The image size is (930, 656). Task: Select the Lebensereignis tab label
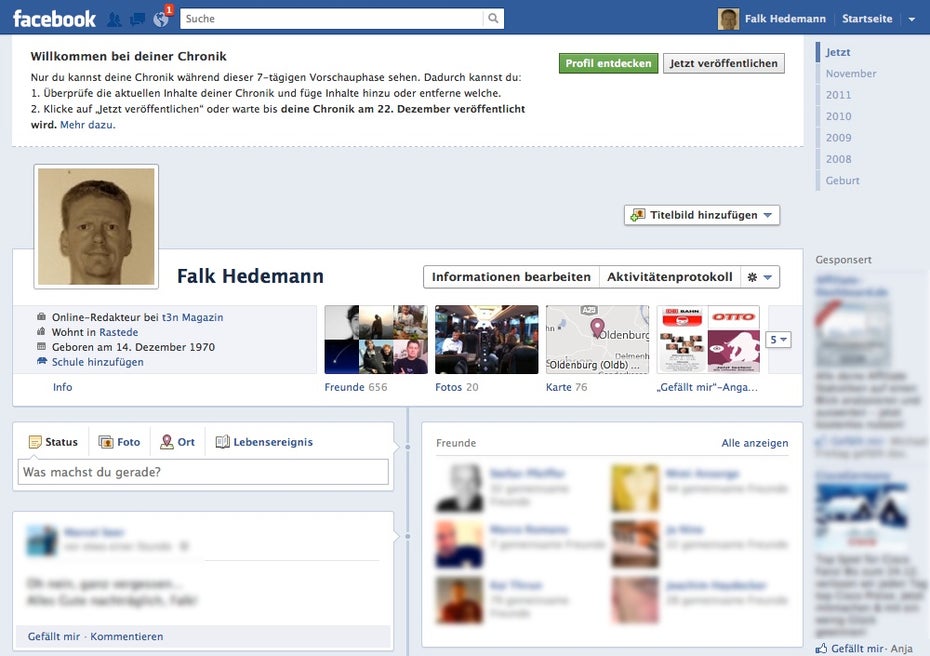273,442
